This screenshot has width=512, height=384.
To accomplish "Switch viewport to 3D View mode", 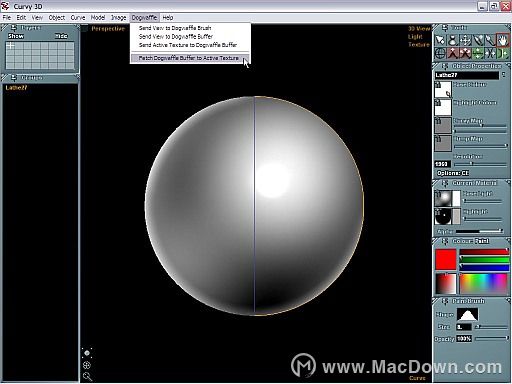I will 419,29.
